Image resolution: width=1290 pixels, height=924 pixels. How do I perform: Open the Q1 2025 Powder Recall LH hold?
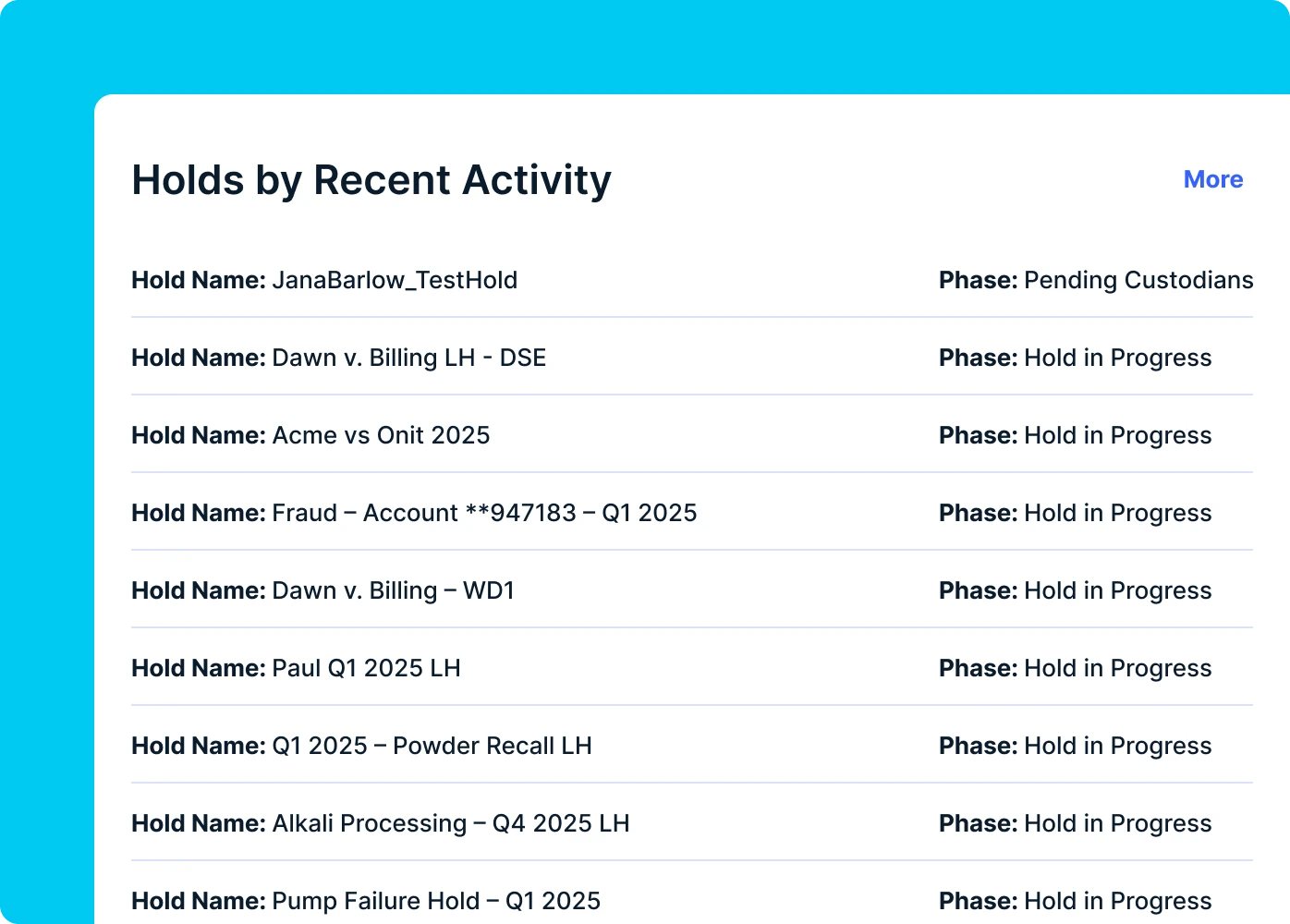point(432,746)
